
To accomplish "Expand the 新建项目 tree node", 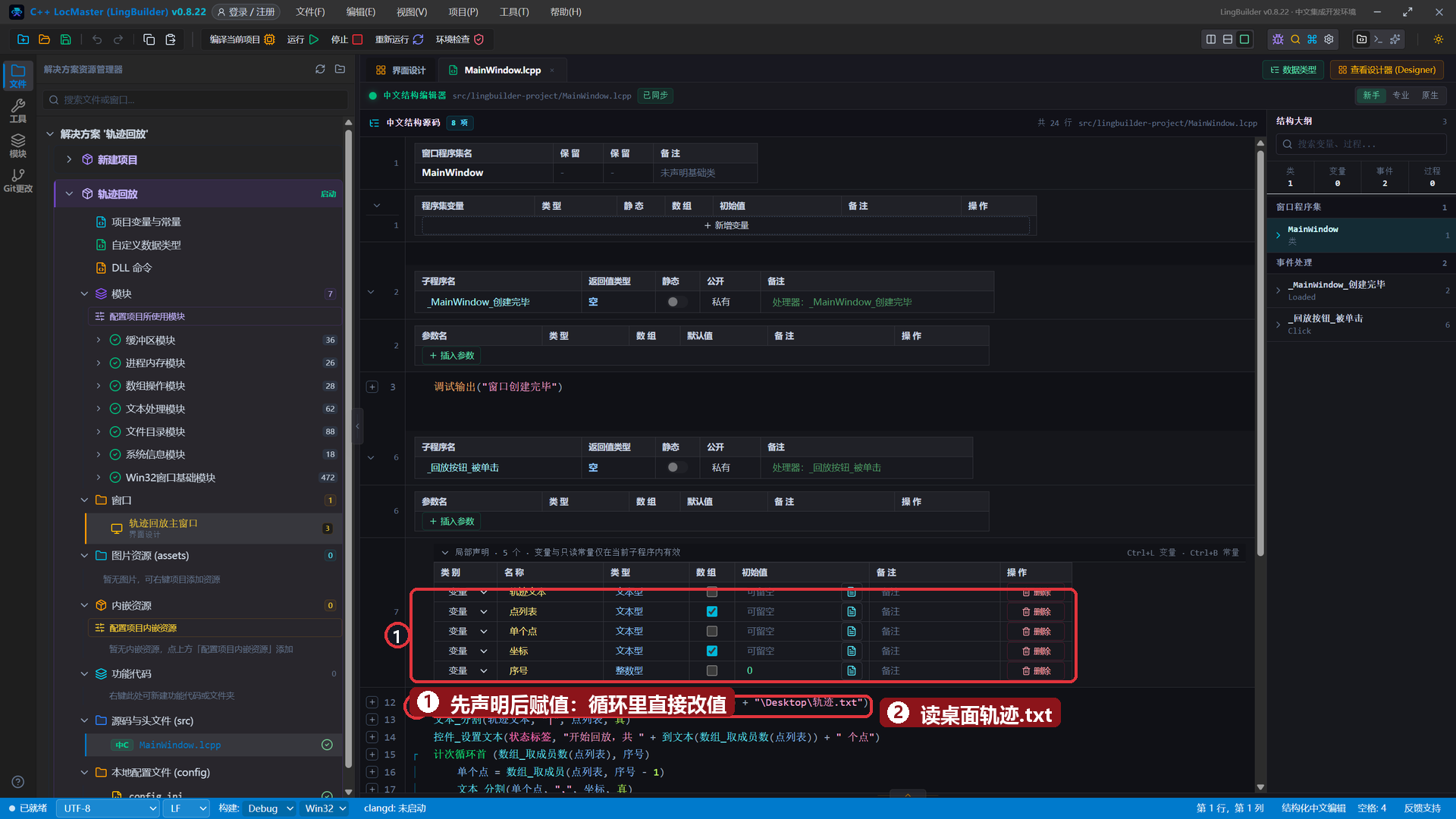I will tap(69, 159).
